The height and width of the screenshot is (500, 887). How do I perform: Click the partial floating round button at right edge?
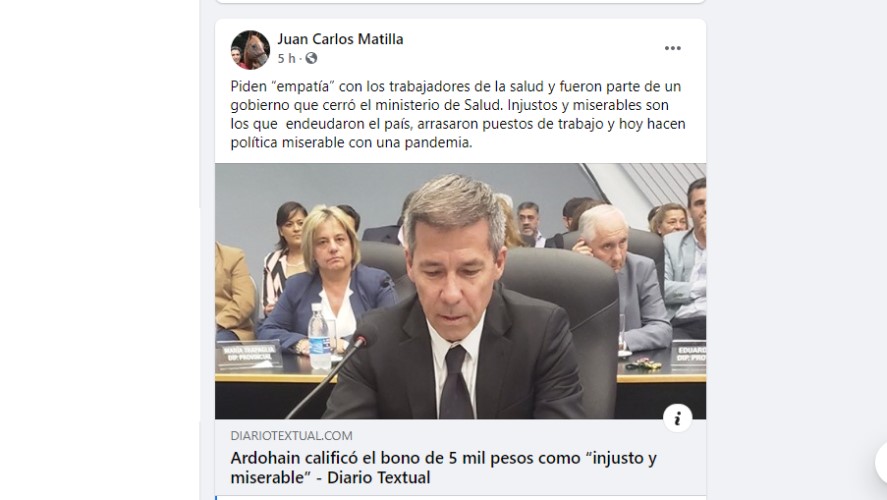(x=881, y=462)
